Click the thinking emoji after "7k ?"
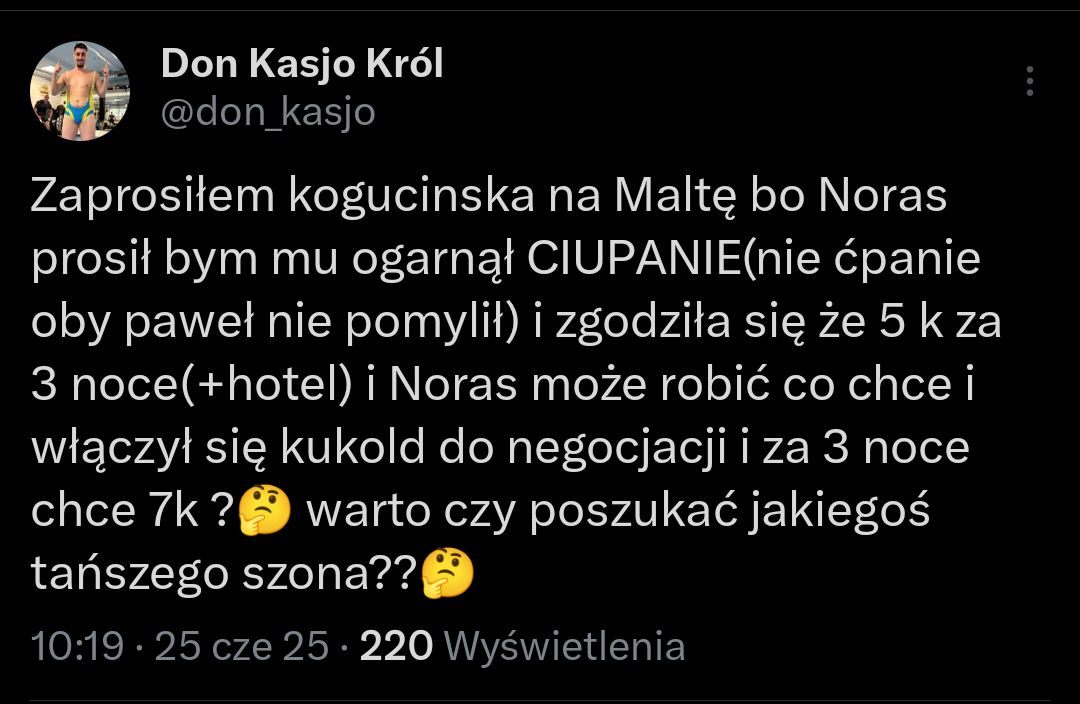This screenshot has width=1080, height=704. tap(266, 512)
